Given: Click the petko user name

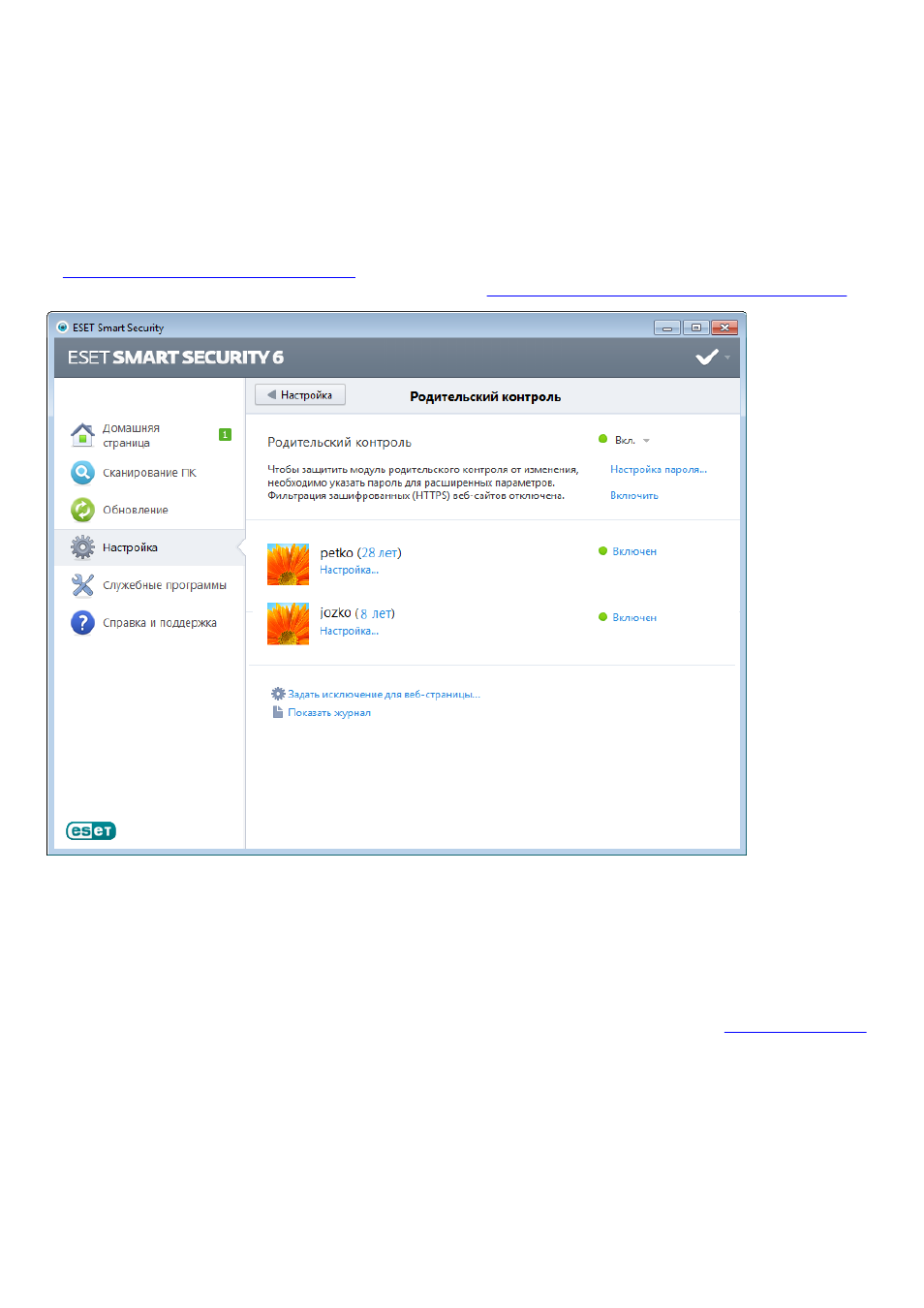Looking at the screenshot, I should (337, 553).
